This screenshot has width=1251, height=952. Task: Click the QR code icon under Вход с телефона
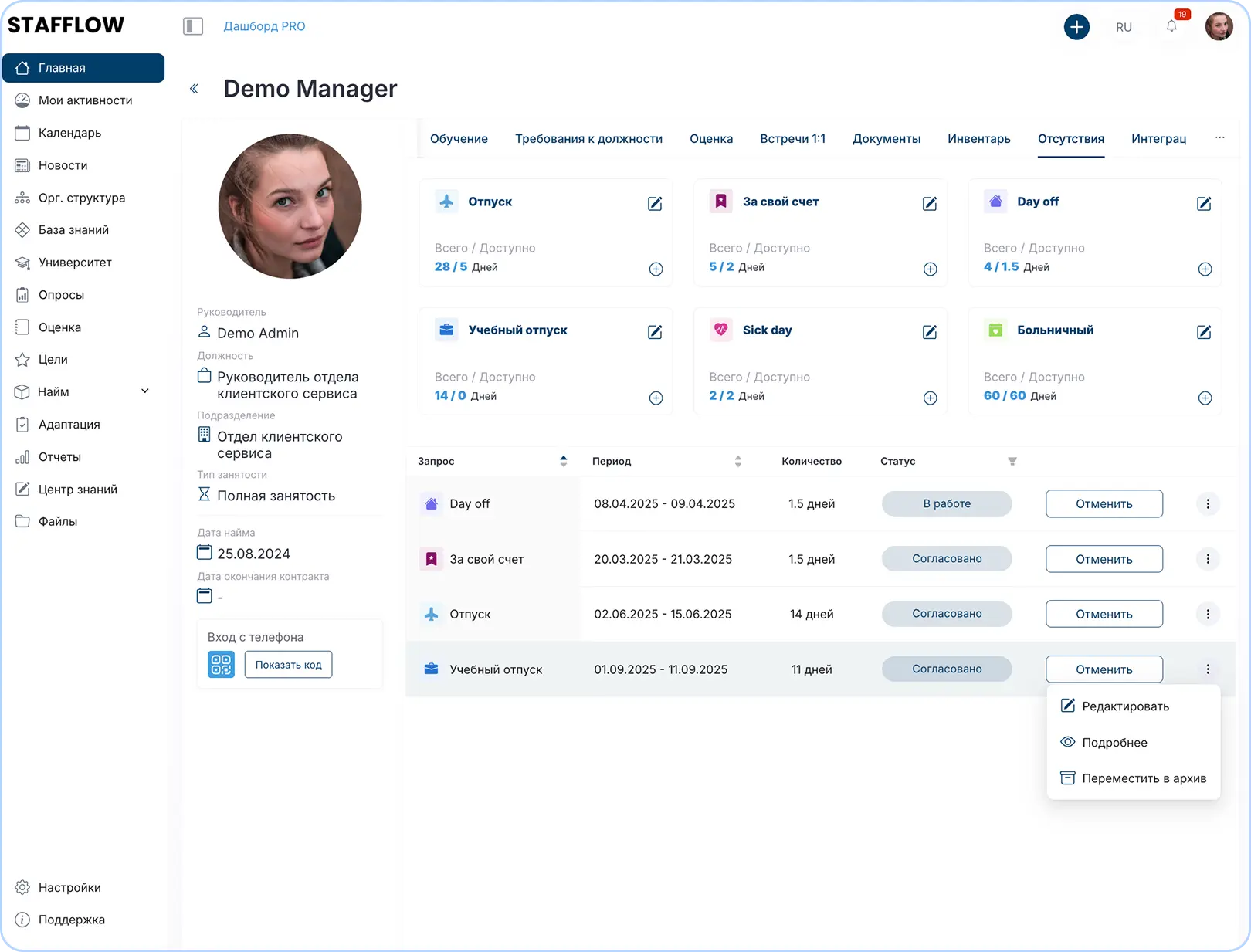coord(221,665)
